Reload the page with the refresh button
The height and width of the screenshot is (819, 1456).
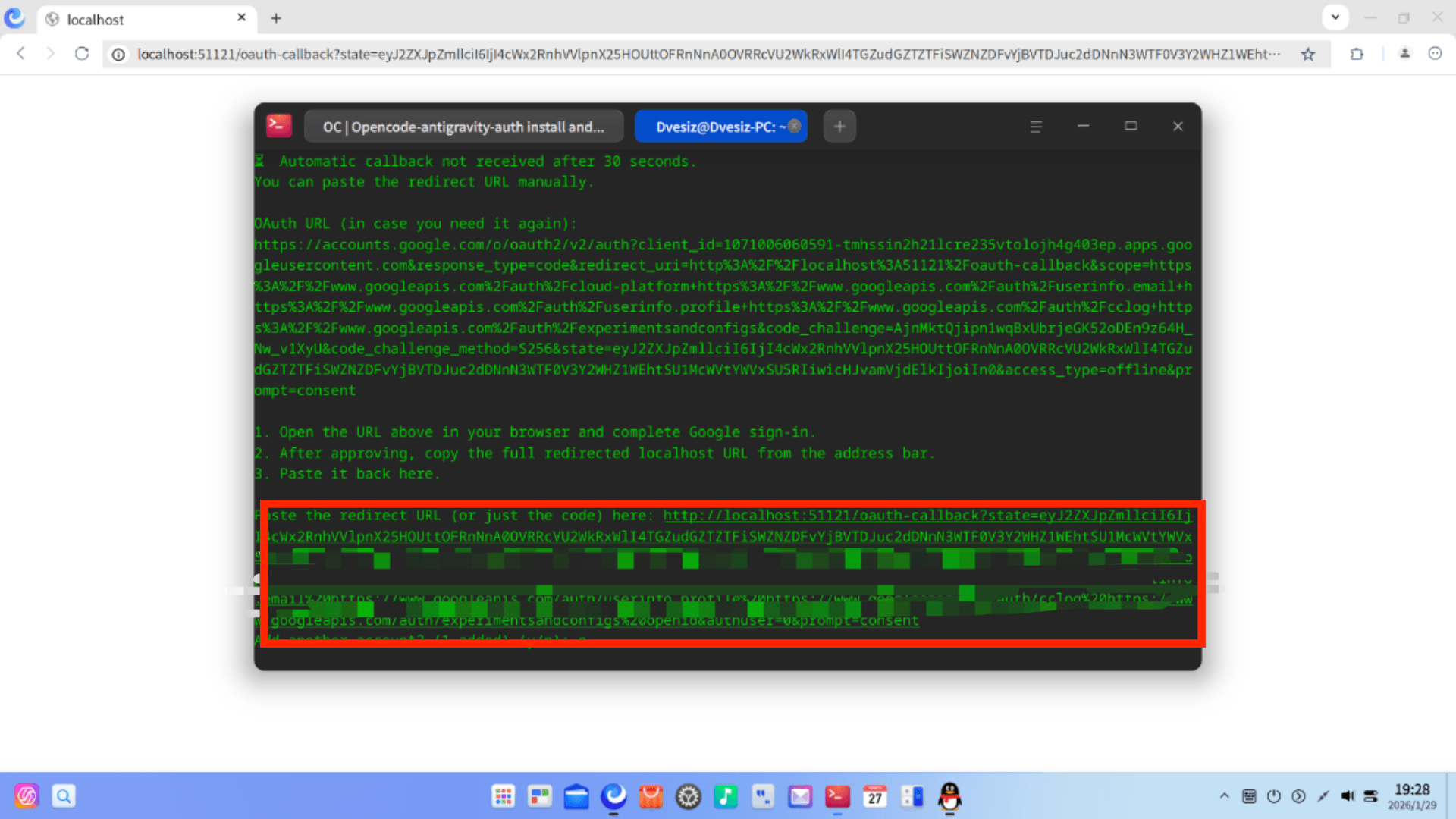[x=82, y=54]
